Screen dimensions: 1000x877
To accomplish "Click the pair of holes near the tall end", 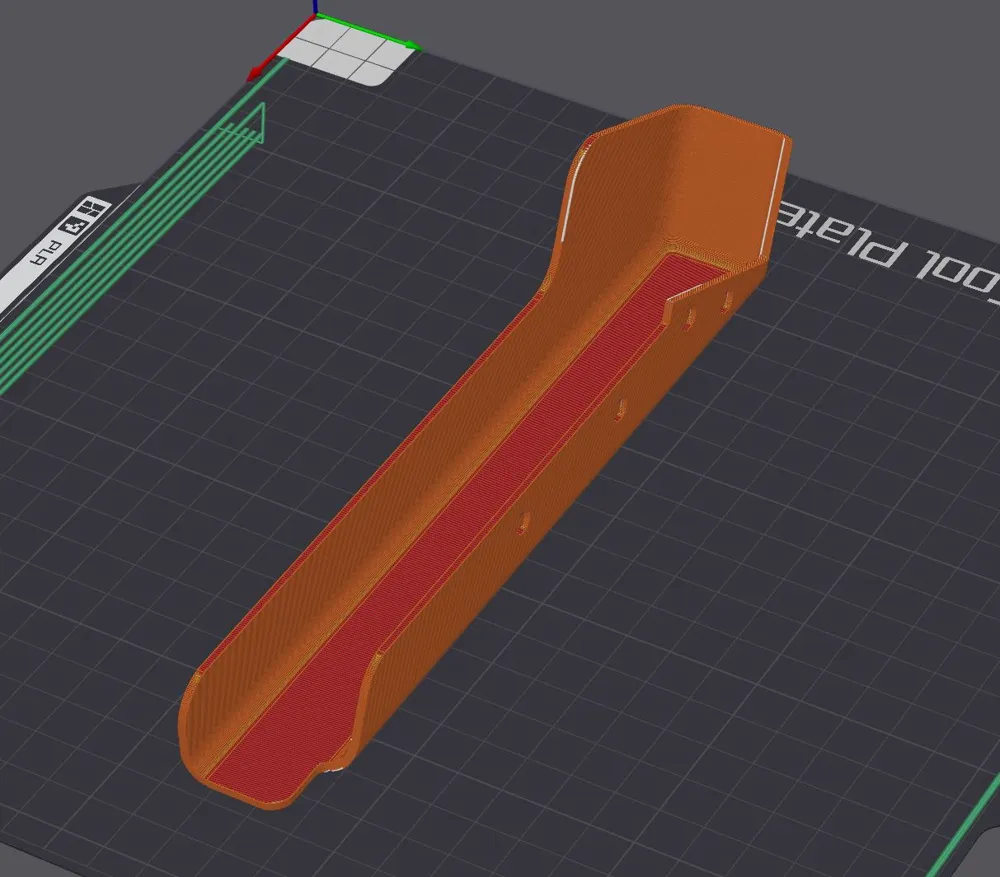I will click(x=708, y=307).
